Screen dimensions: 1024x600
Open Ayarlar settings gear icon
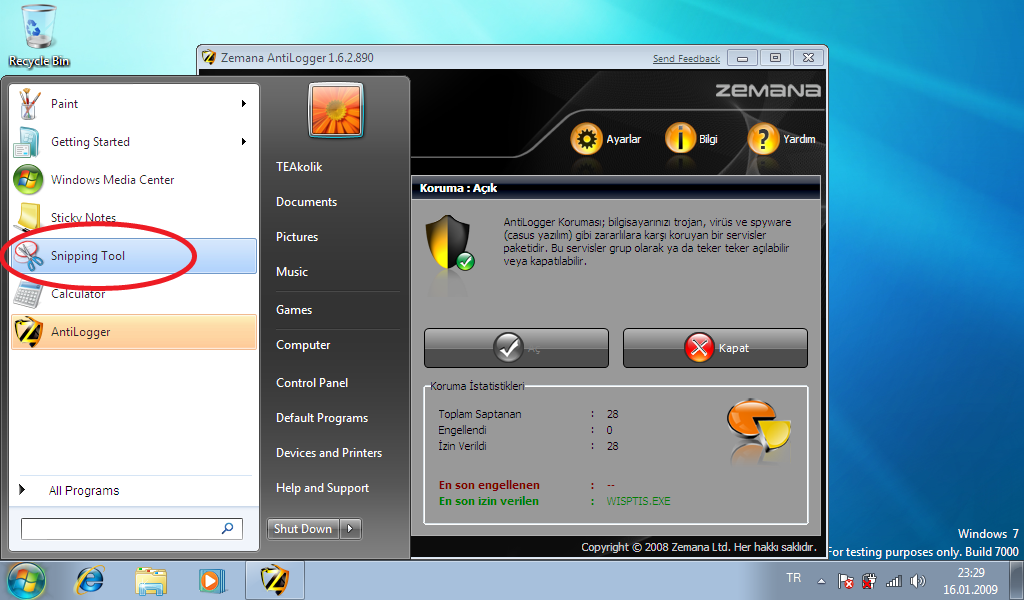click(x=586, y=139)
